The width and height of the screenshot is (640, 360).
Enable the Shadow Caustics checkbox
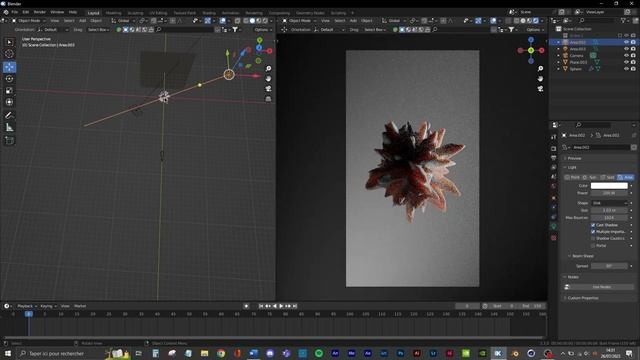[593, 238]
